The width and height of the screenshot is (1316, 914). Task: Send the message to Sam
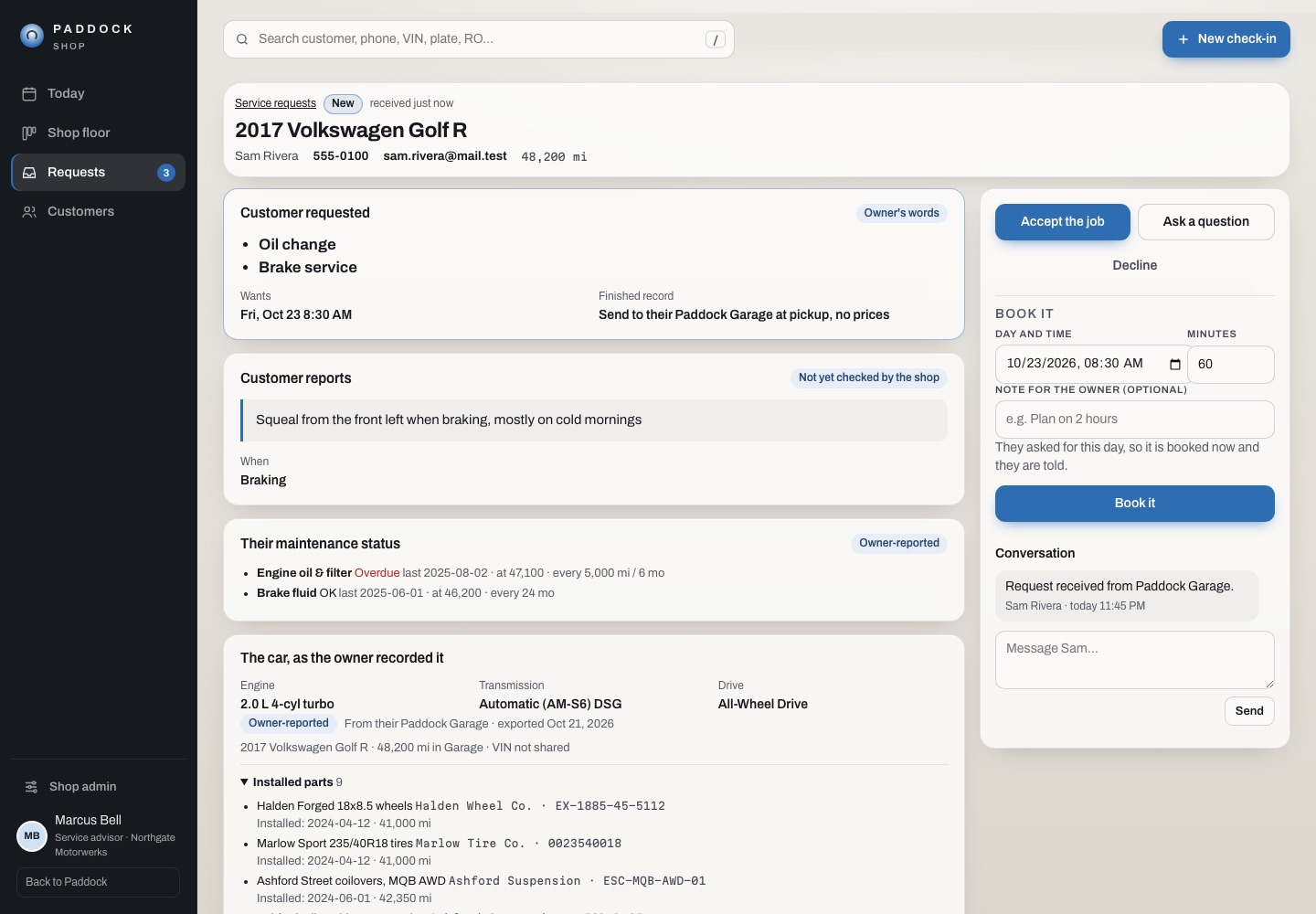pyautogui.click(x=1249, y=711)
